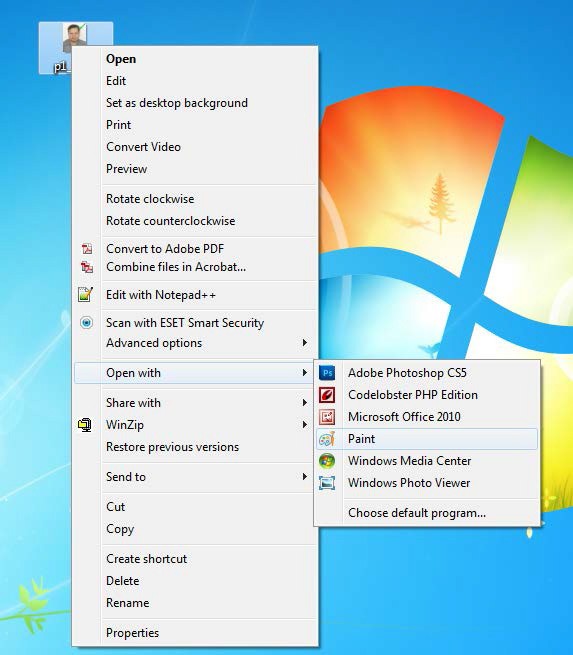Screen dimensions: 573x655
Task: Choose Rename from the context menu
Action: pos(195,603)
